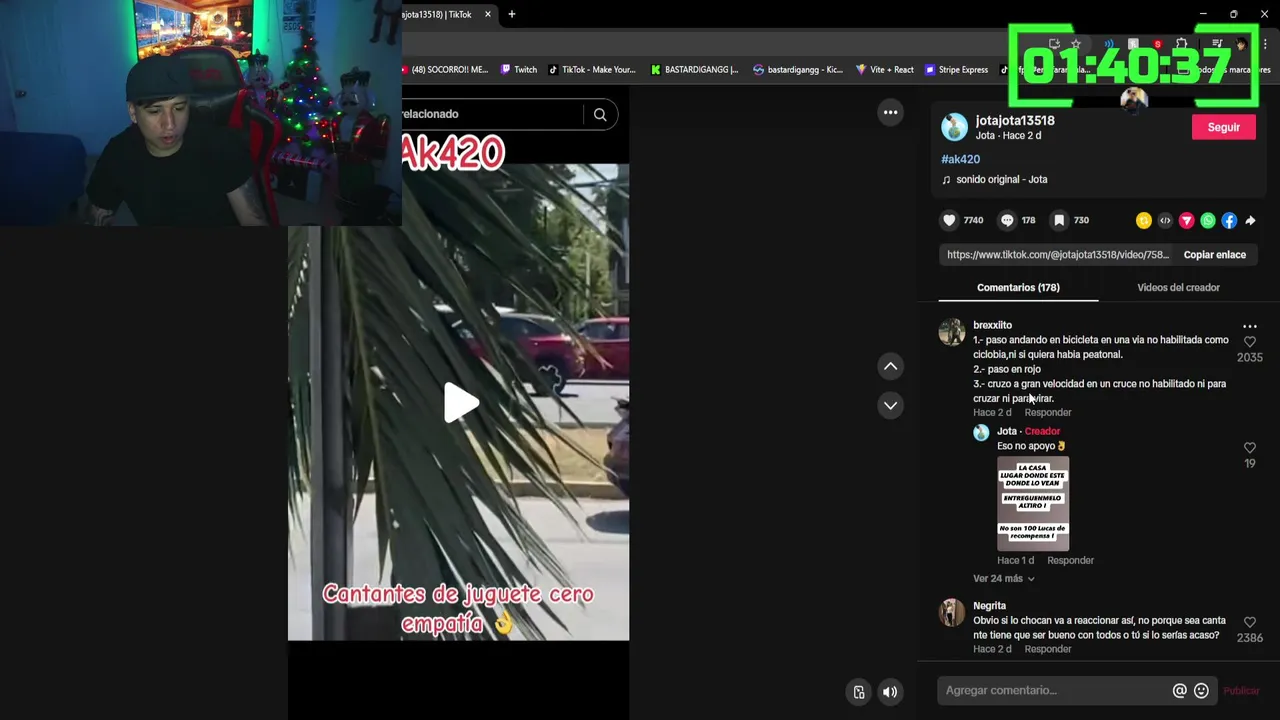
Task: Open the #ak420 hashtag link
Action: 960,159
